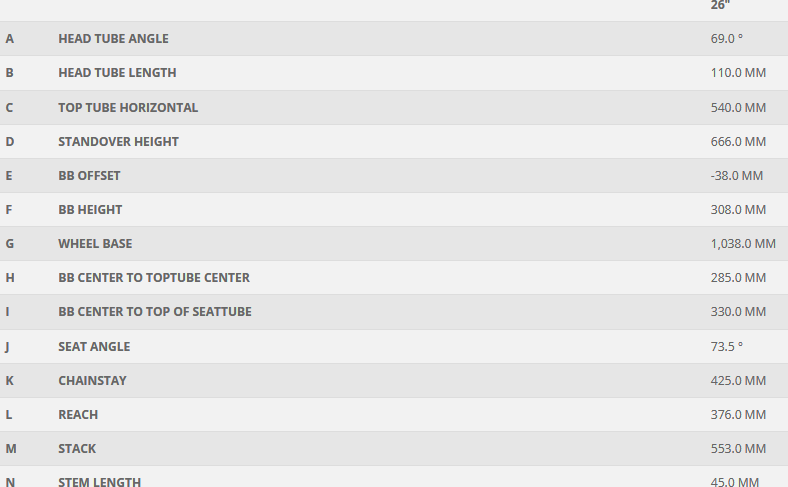
Task: Select the STACK row label
Action: pyautogui.click(x=77, y=449)
